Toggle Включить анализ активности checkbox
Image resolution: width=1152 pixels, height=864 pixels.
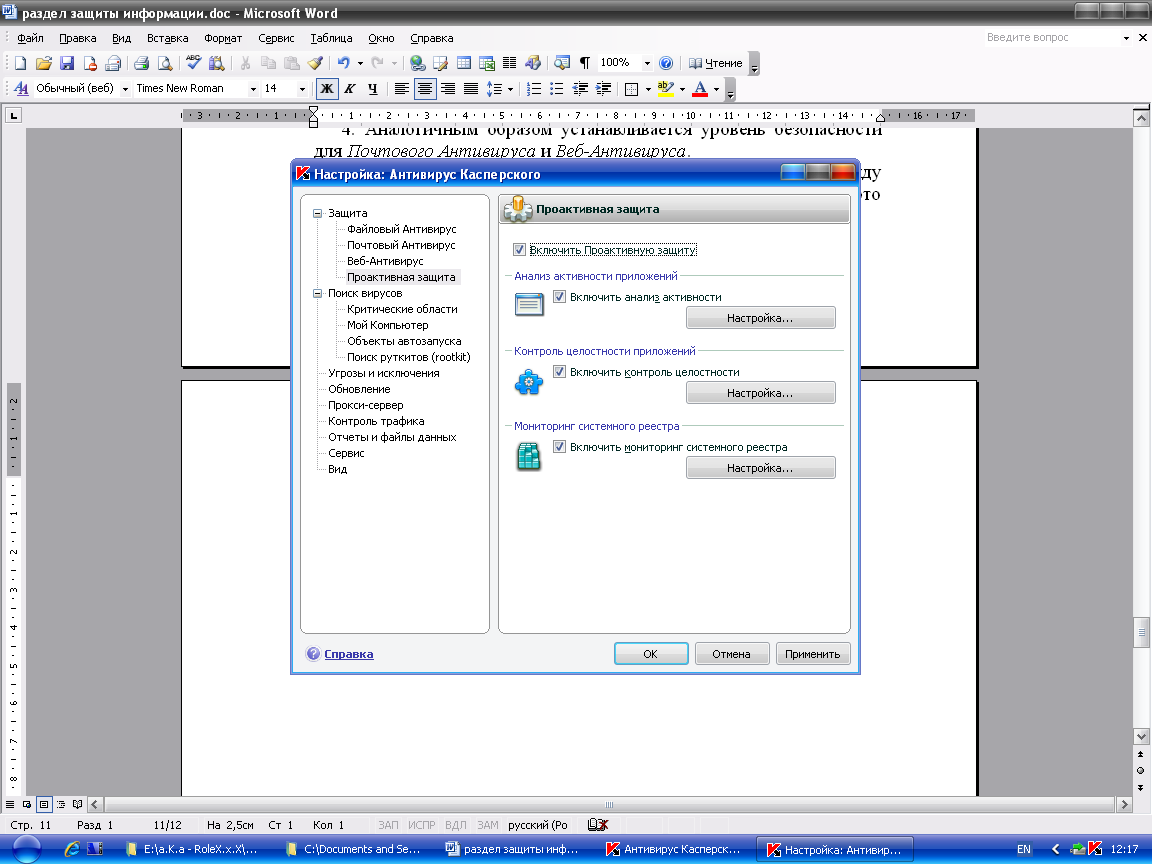[x=559, y=297]
